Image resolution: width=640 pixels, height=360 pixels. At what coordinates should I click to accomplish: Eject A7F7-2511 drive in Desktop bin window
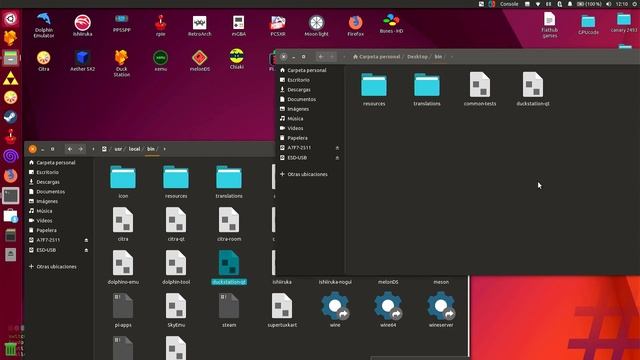pyautogui.click(x=337, y=148)
